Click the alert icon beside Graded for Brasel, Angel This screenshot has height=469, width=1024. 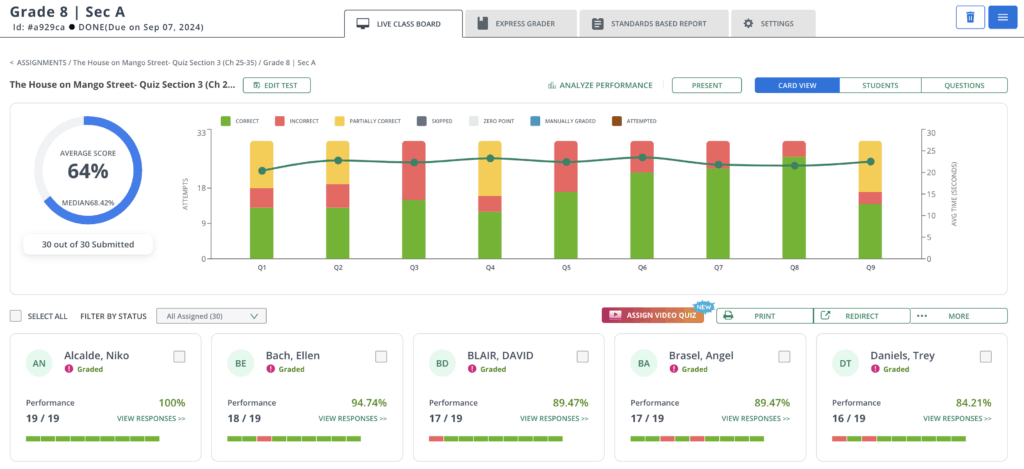(x=673, y=369)
